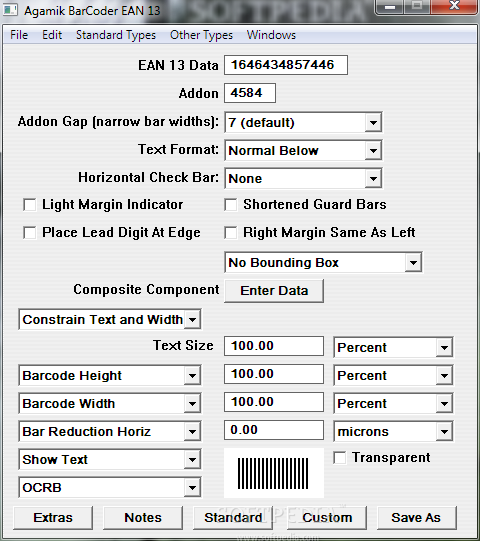This screenshot has height=541, width=480.
Task: Click the EAN 13 Data input field
Action: [286, 65]
